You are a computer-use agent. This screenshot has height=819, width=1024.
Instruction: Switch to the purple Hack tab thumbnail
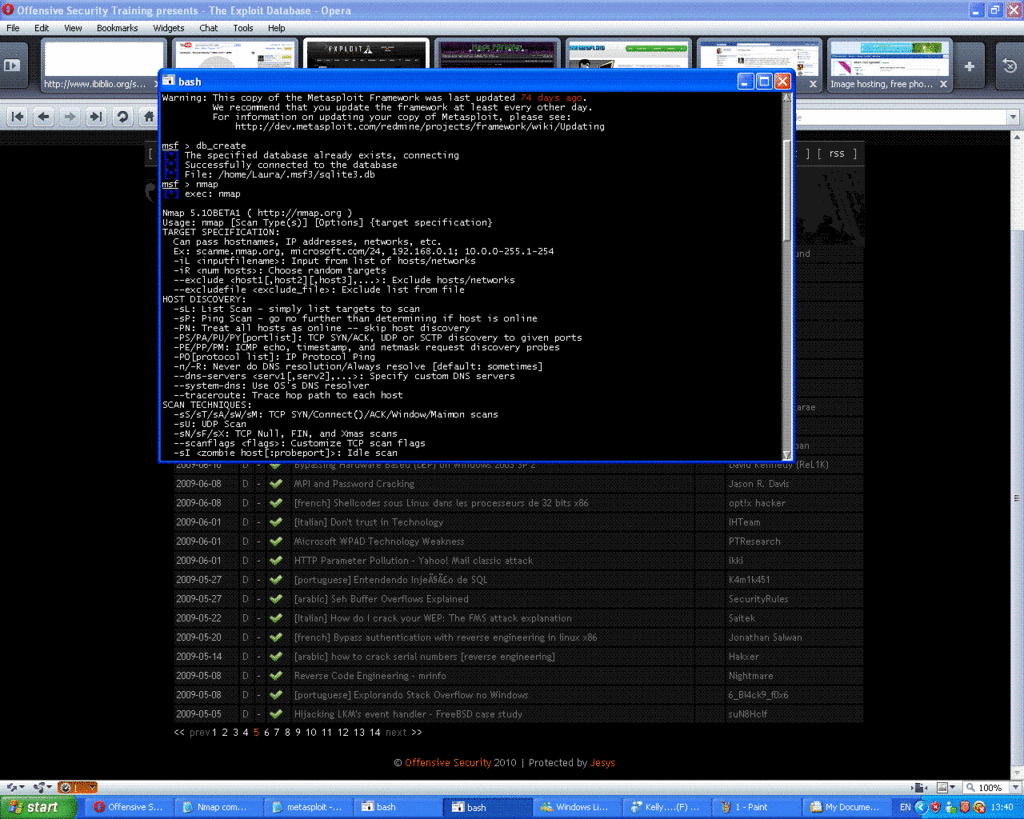click(496, 54)
